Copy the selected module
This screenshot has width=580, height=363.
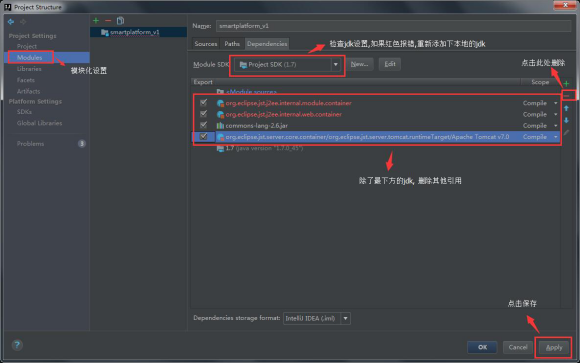pos(120,21)
